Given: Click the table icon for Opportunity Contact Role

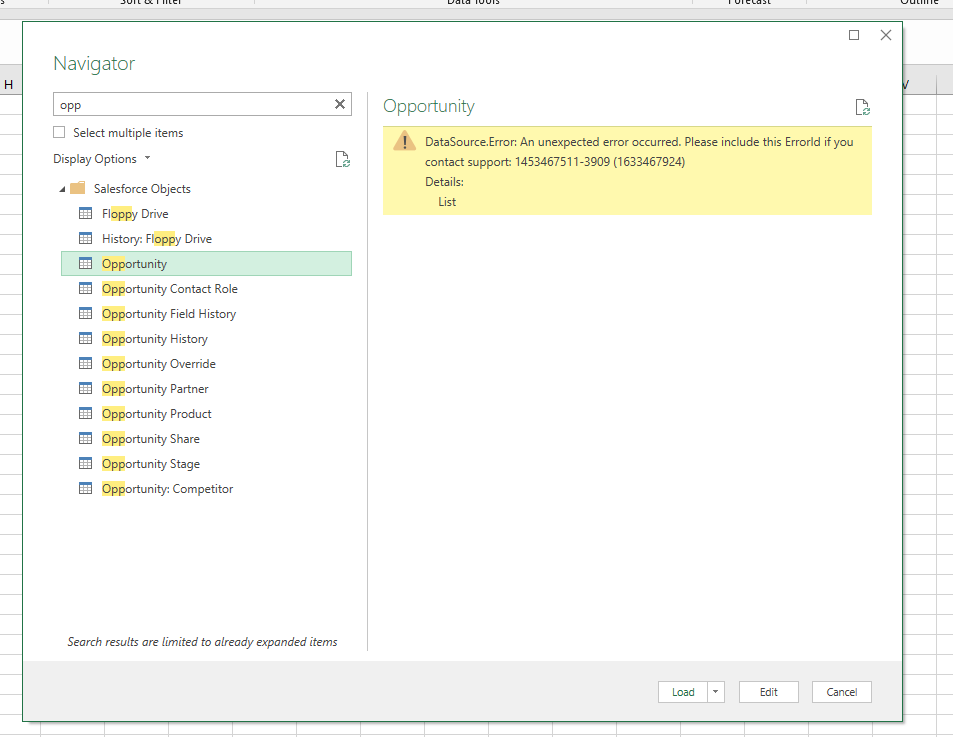Looking at the screenshot, I should [x=86, y=288].
